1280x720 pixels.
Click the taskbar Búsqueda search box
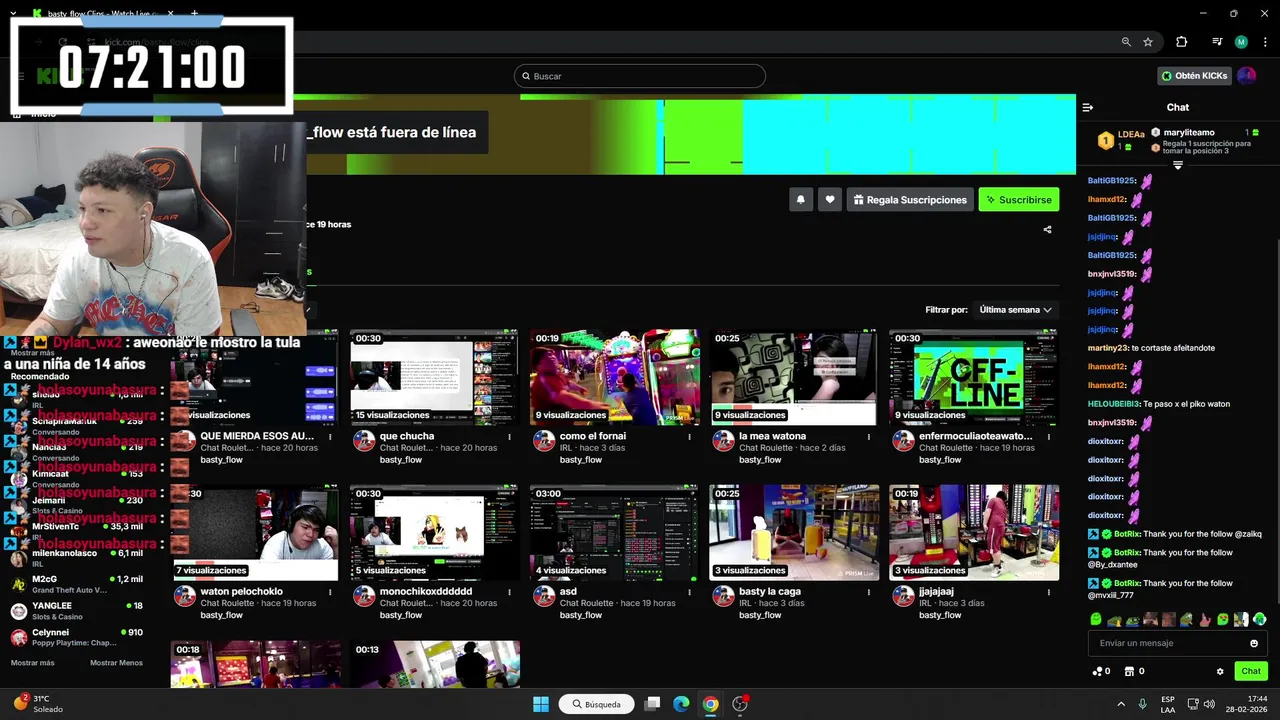click(x=597, y=704)
